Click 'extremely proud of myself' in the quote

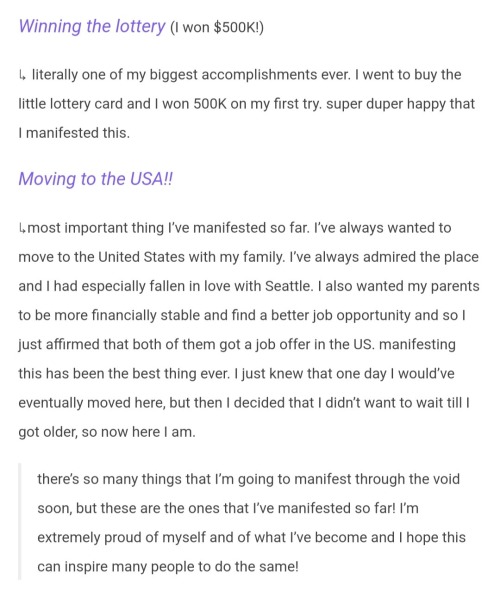pyautogui.click(x=122, y=538)
